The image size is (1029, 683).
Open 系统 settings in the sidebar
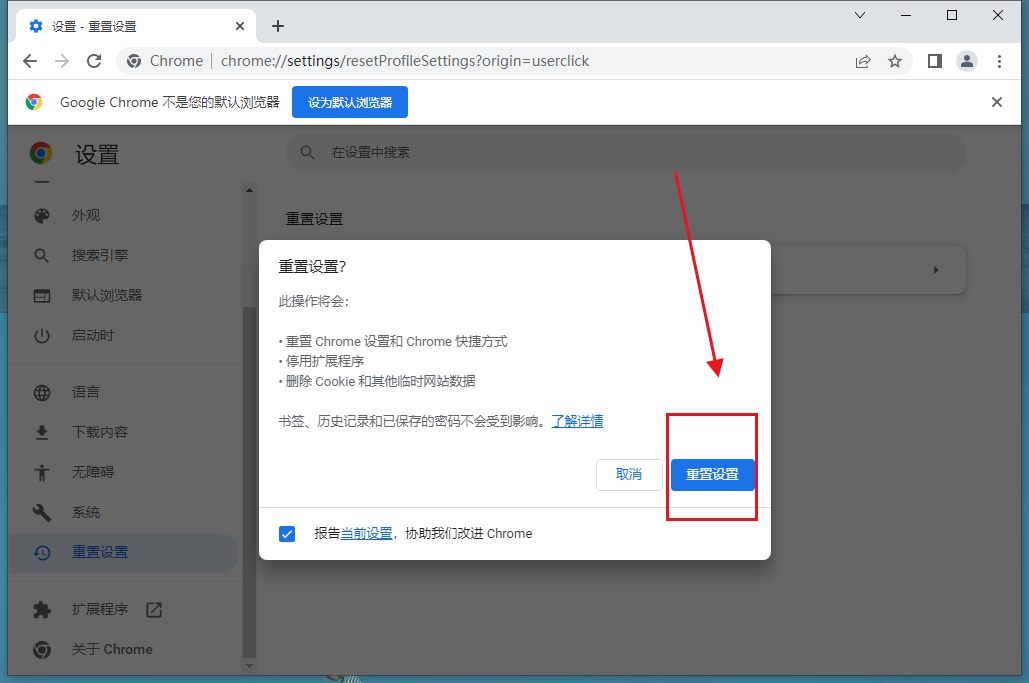tap(123, 512)
